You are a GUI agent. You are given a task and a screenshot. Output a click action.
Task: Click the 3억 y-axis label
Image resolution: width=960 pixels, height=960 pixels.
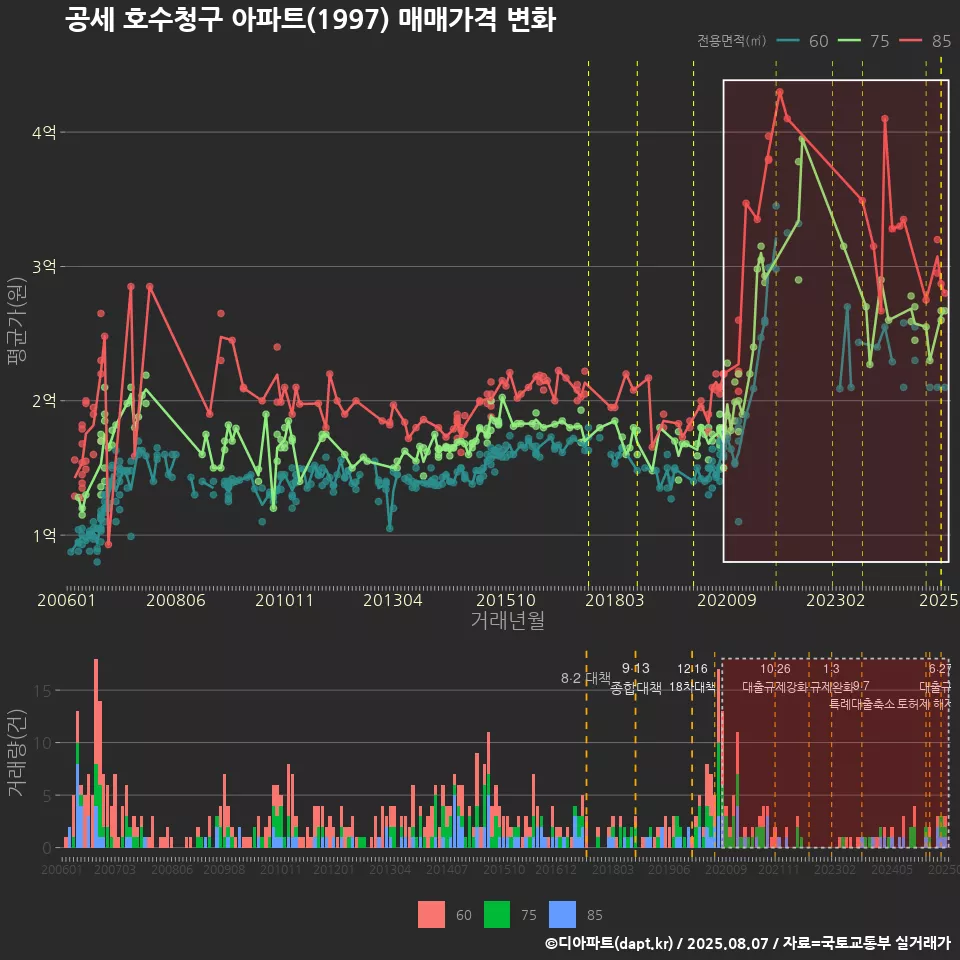pyautogui.click(x=44, y=266)
